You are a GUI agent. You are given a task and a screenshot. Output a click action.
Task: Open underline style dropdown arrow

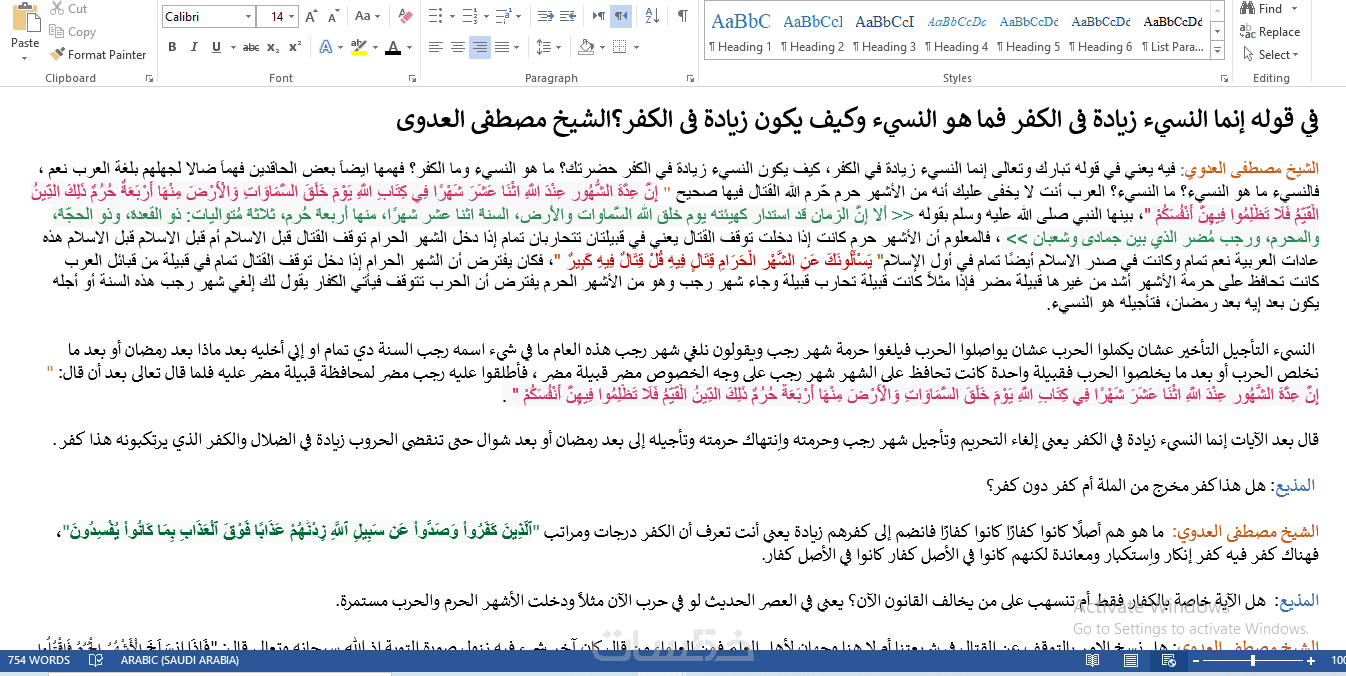coord(233,47)
